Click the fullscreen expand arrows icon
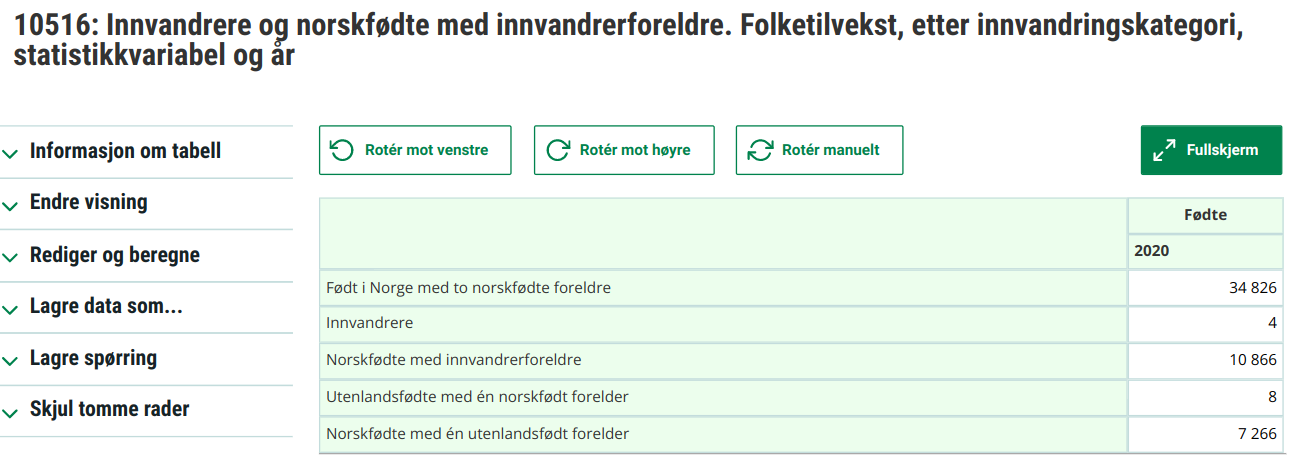 click(1164, 151)
